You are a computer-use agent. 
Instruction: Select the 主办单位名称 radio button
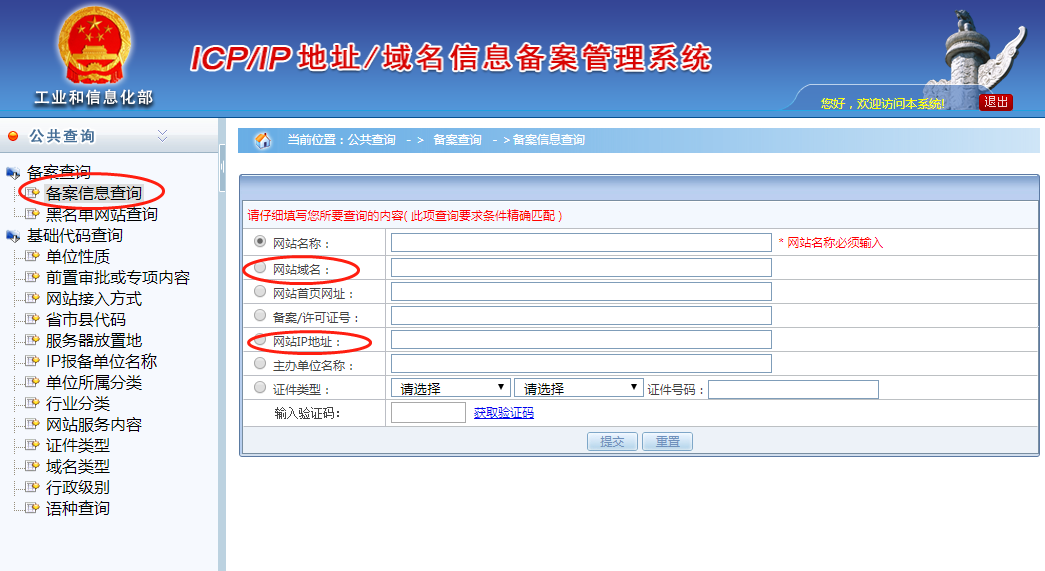(260, 363)
